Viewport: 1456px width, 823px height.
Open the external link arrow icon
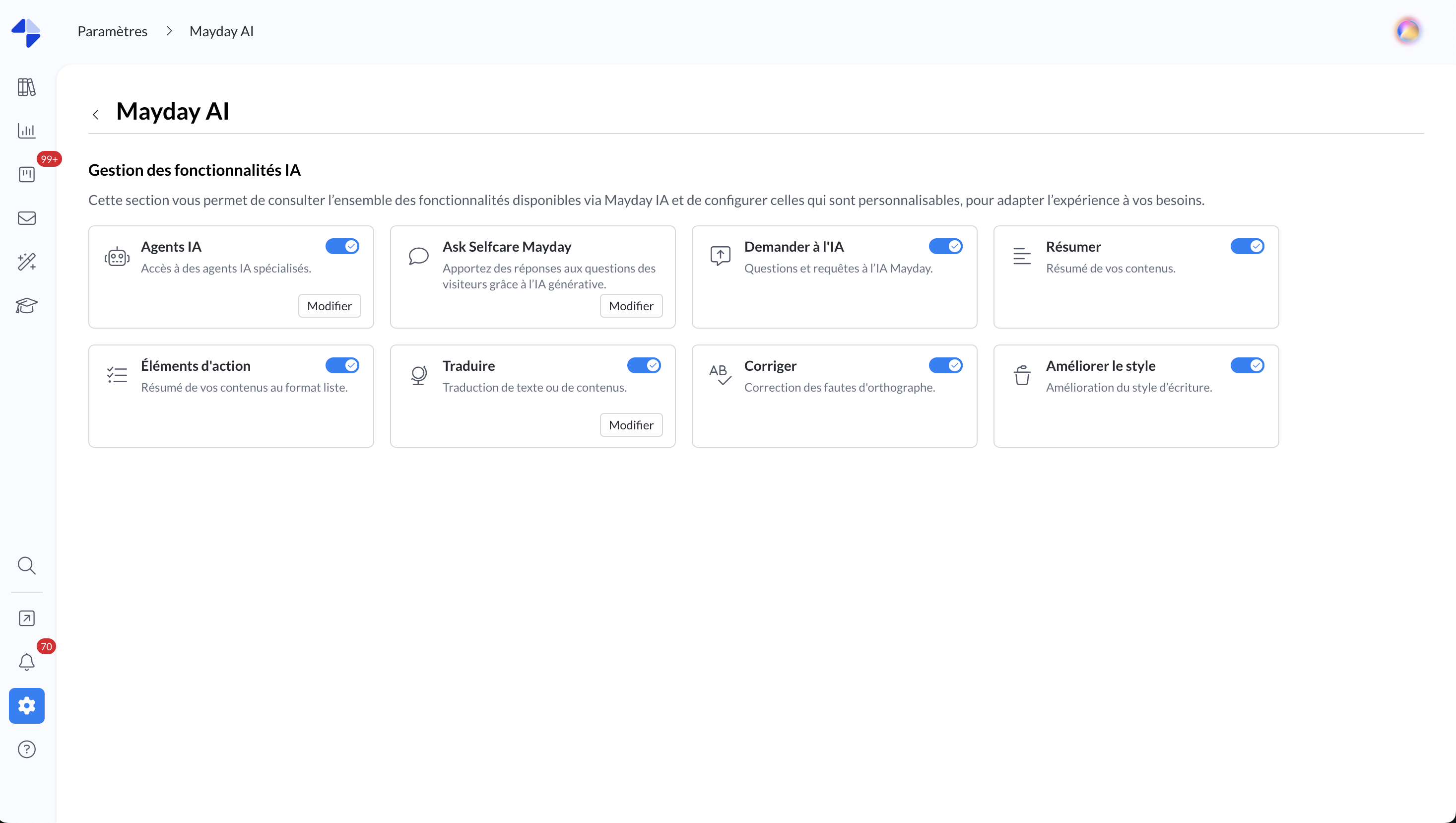coord(27,618)
